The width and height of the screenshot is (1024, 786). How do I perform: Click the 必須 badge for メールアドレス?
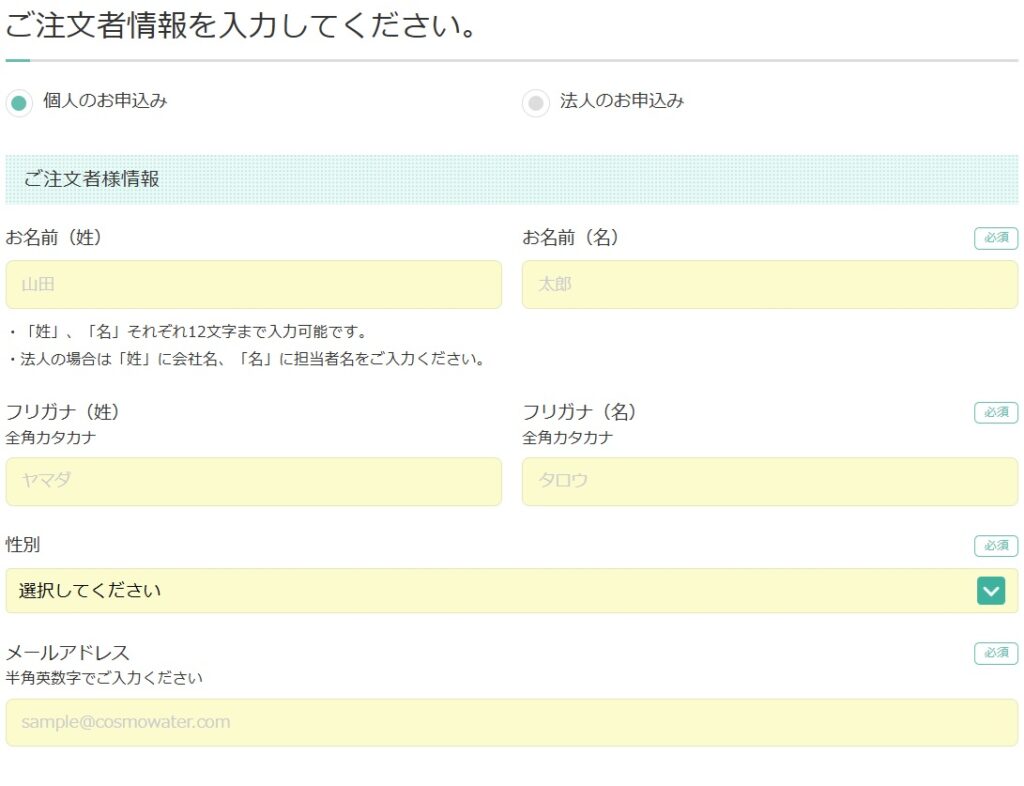996,653
